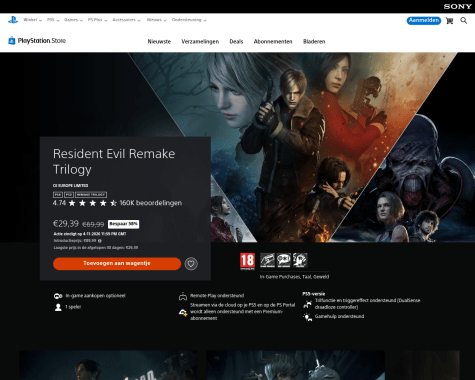
Task: Expand the PS5 dropdown menu
Action: 53,20
